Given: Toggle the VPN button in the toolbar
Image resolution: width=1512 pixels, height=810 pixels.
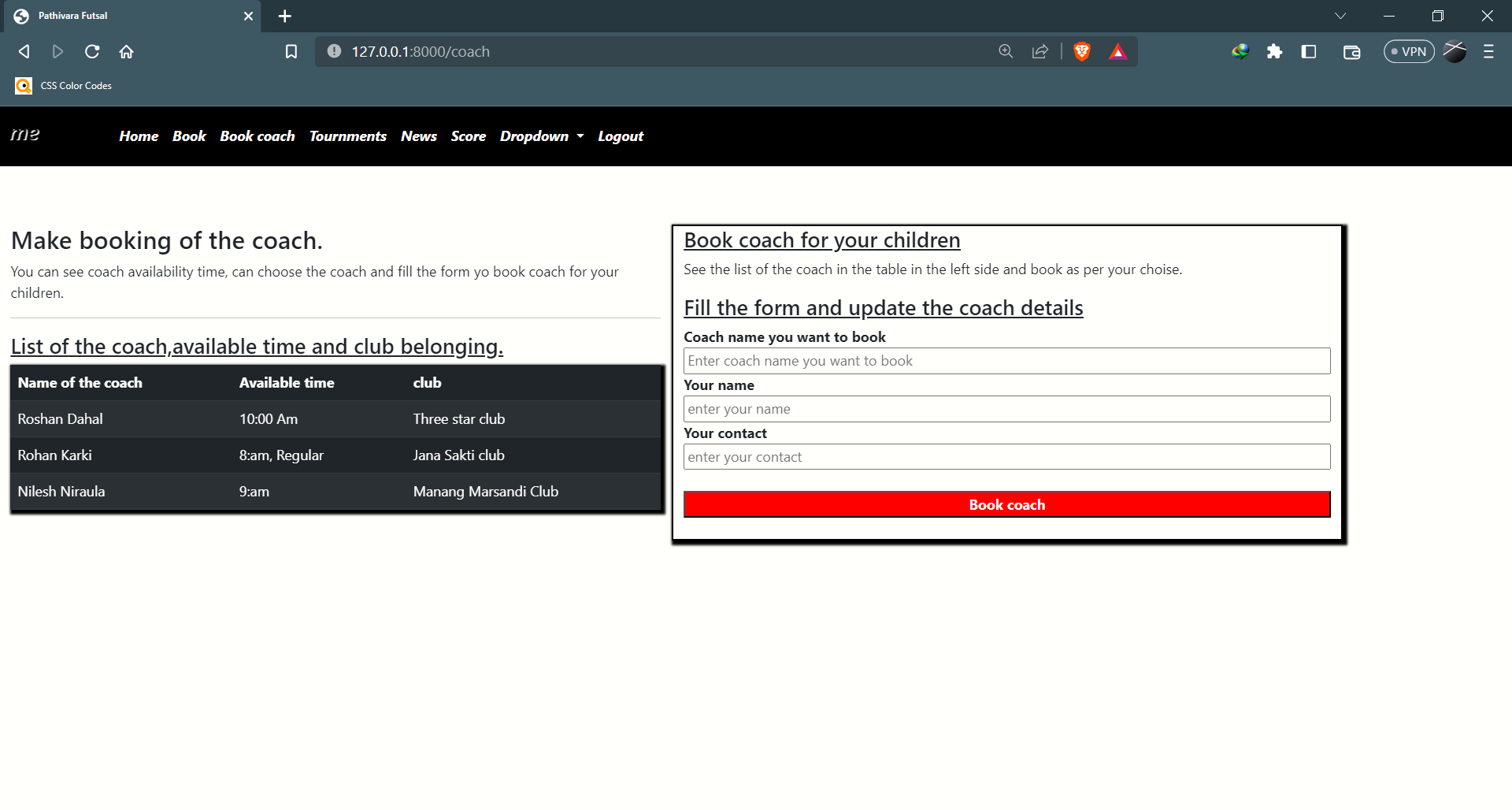Looking at the screenshot, I should pos(1409,51).
